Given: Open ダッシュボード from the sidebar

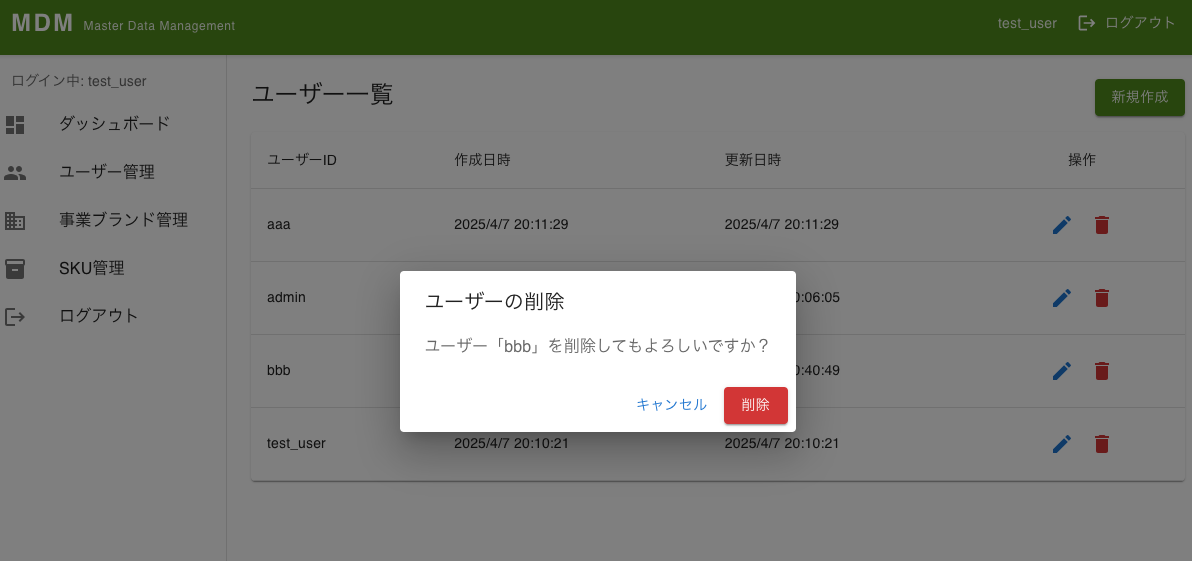Looking at the screenshot, I should coord(114,124).
